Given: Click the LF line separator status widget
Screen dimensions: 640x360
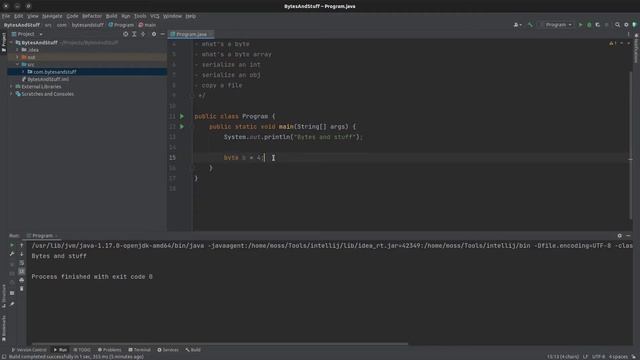Looking at the screenshot, I should [585, 357].
